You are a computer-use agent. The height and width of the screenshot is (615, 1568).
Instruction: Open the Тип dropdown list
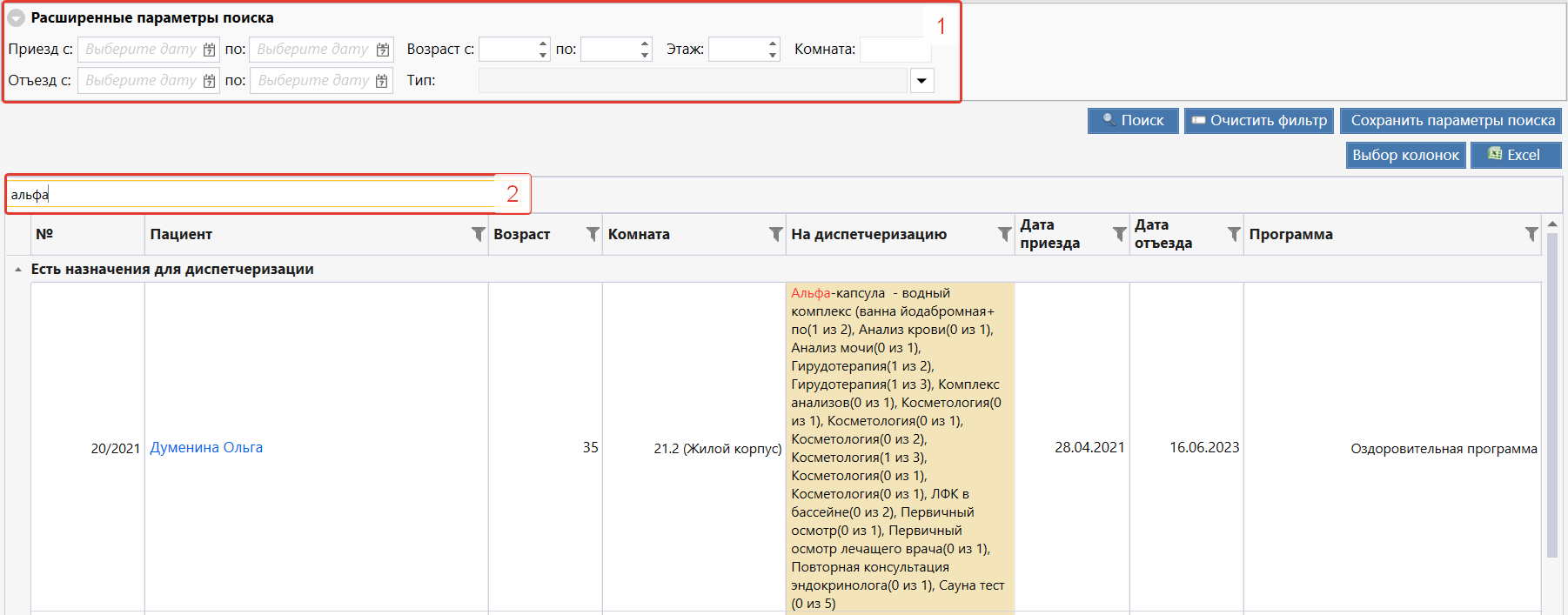[x=921, y=81]
